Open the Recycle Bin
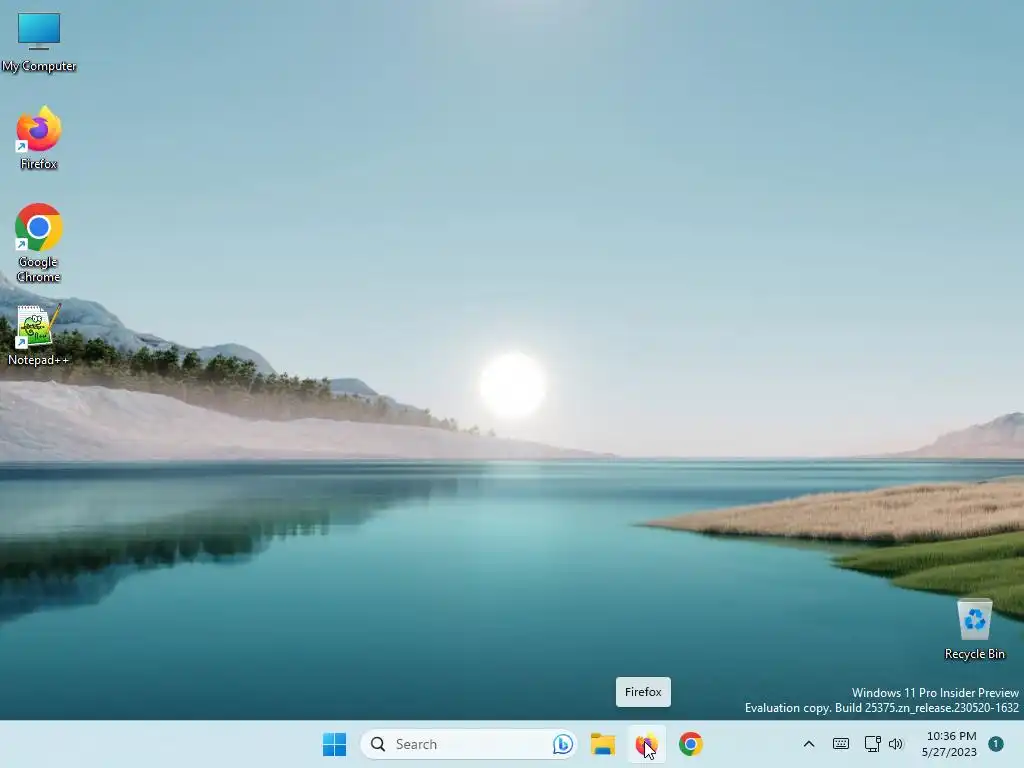Image resolution: width=1024 pixels, height=768 pixels. (x=974, y=630)
